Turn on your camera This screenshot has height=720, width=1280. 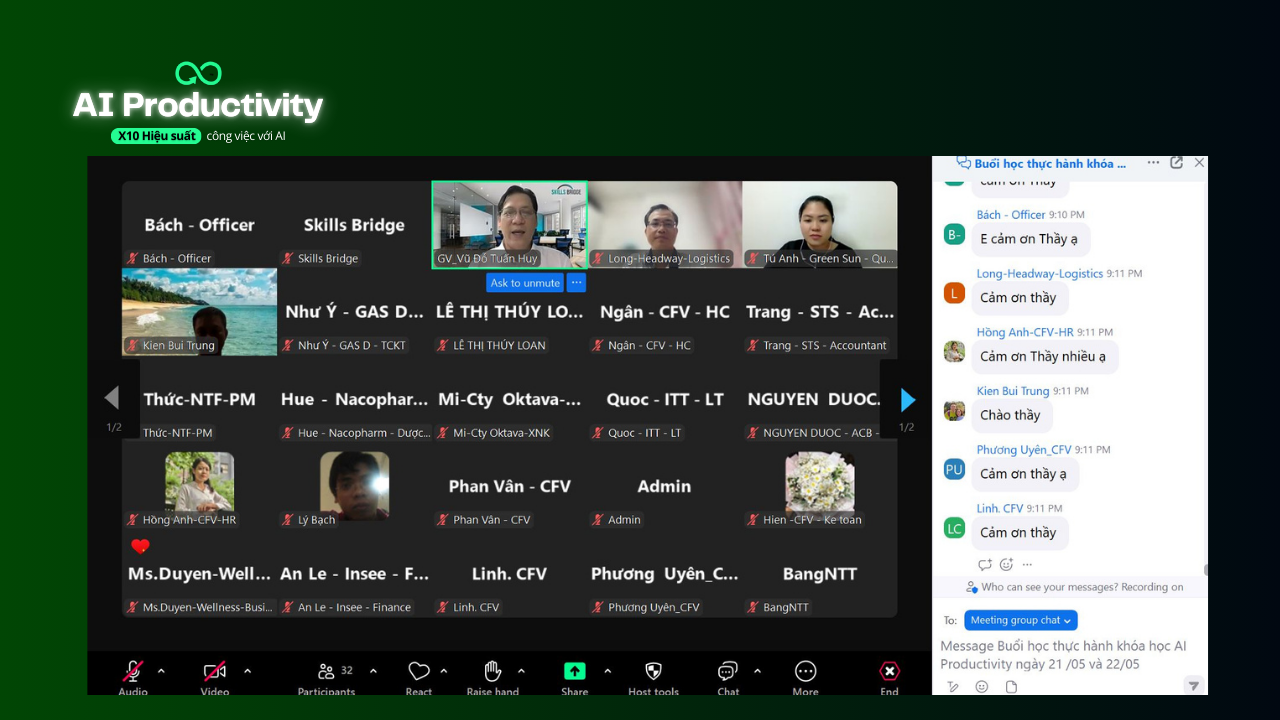coord(215,671)
